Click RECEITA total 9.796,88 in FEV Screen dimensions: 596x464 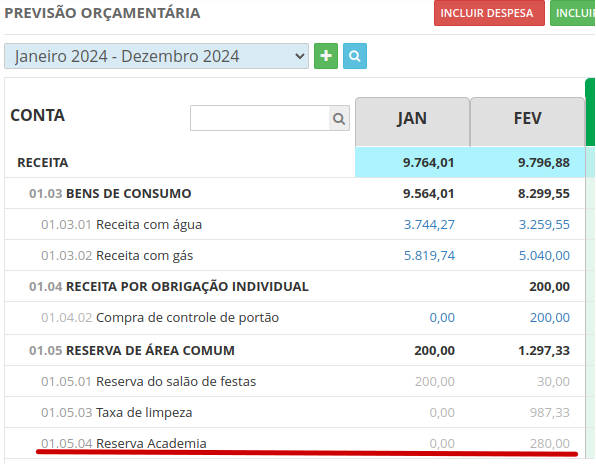click(x=544, y=163)
